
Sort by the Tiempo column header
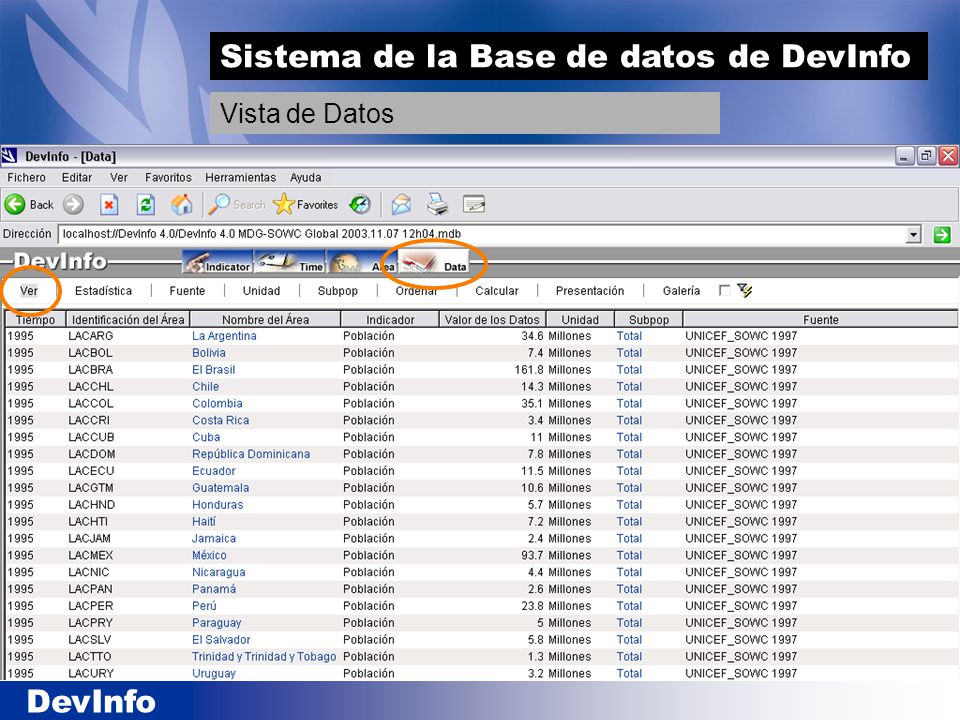click(x=36, y=320)
